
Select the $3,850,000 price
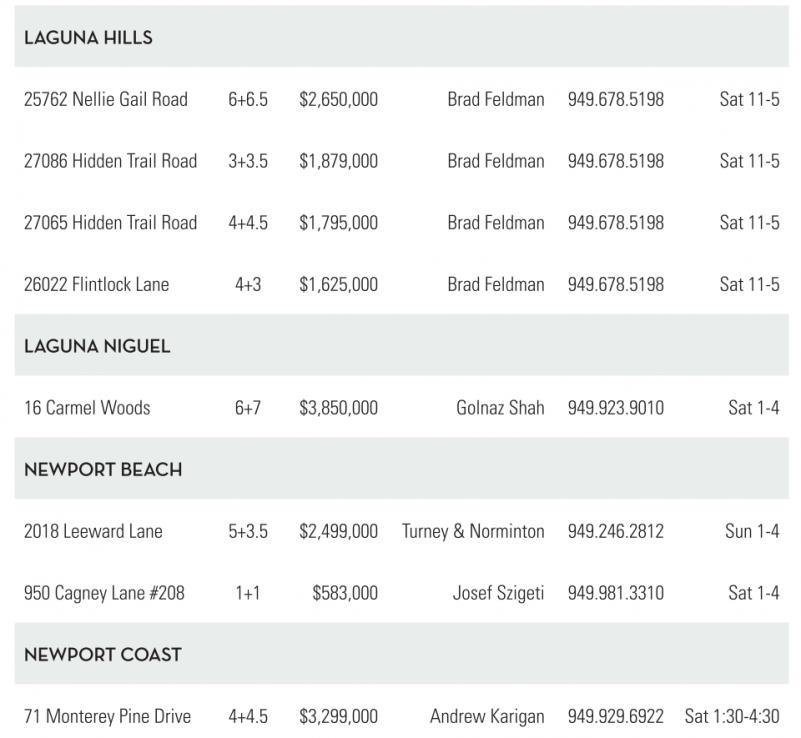tap(338, 408)
